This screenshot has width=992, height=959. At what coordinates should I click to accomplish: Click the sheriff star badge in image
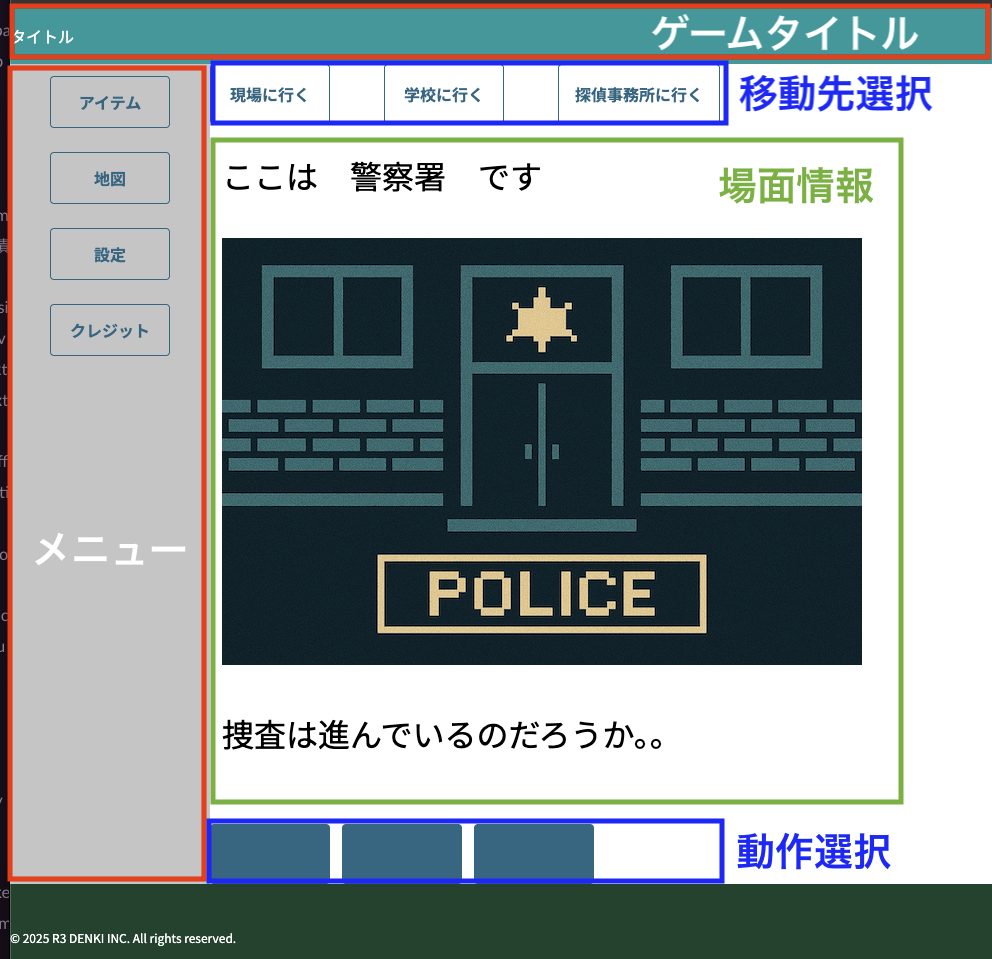(541, 319)
